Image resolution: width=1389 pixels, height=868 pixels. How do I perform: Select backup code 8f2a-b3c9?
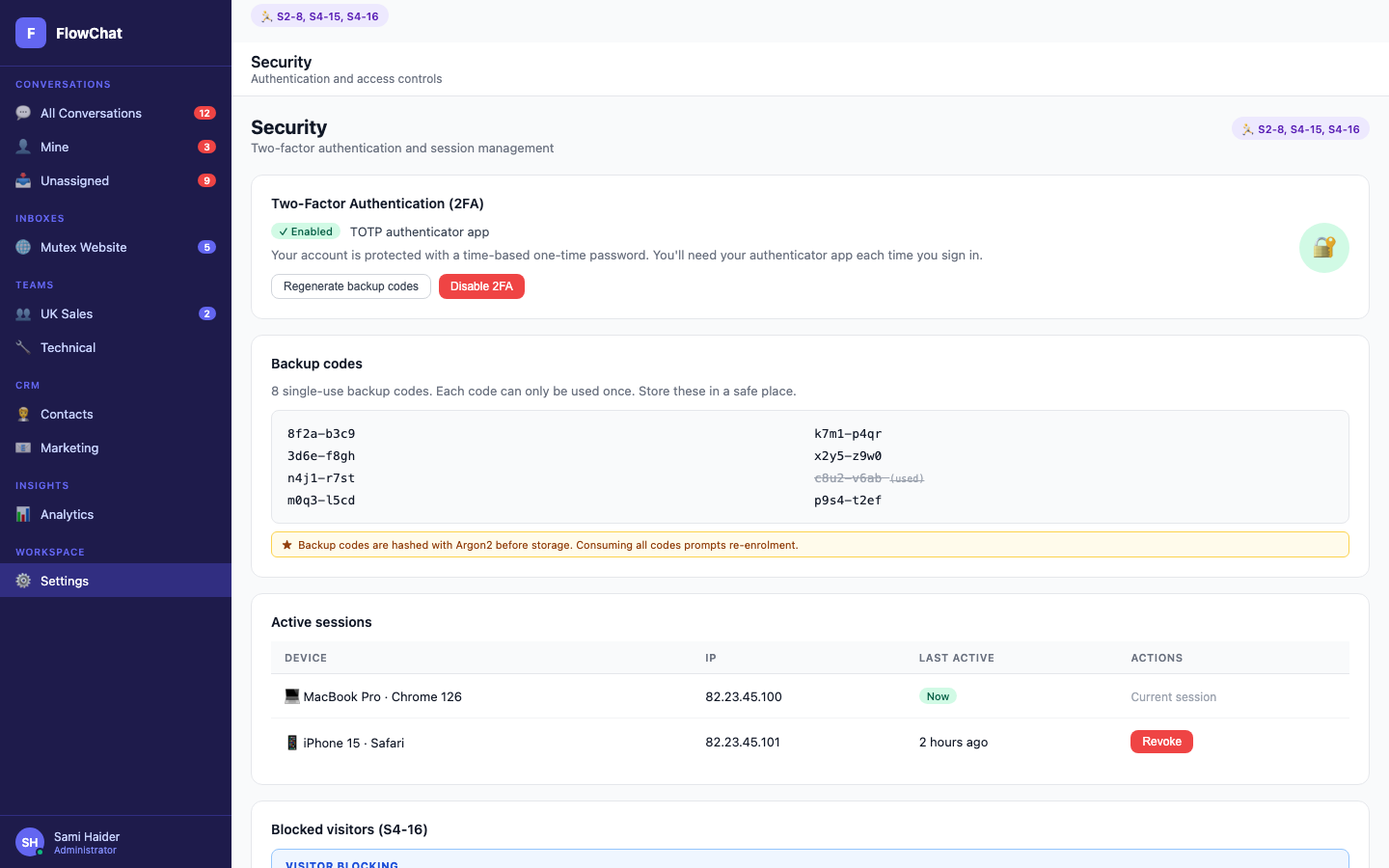tap(321, 434)
